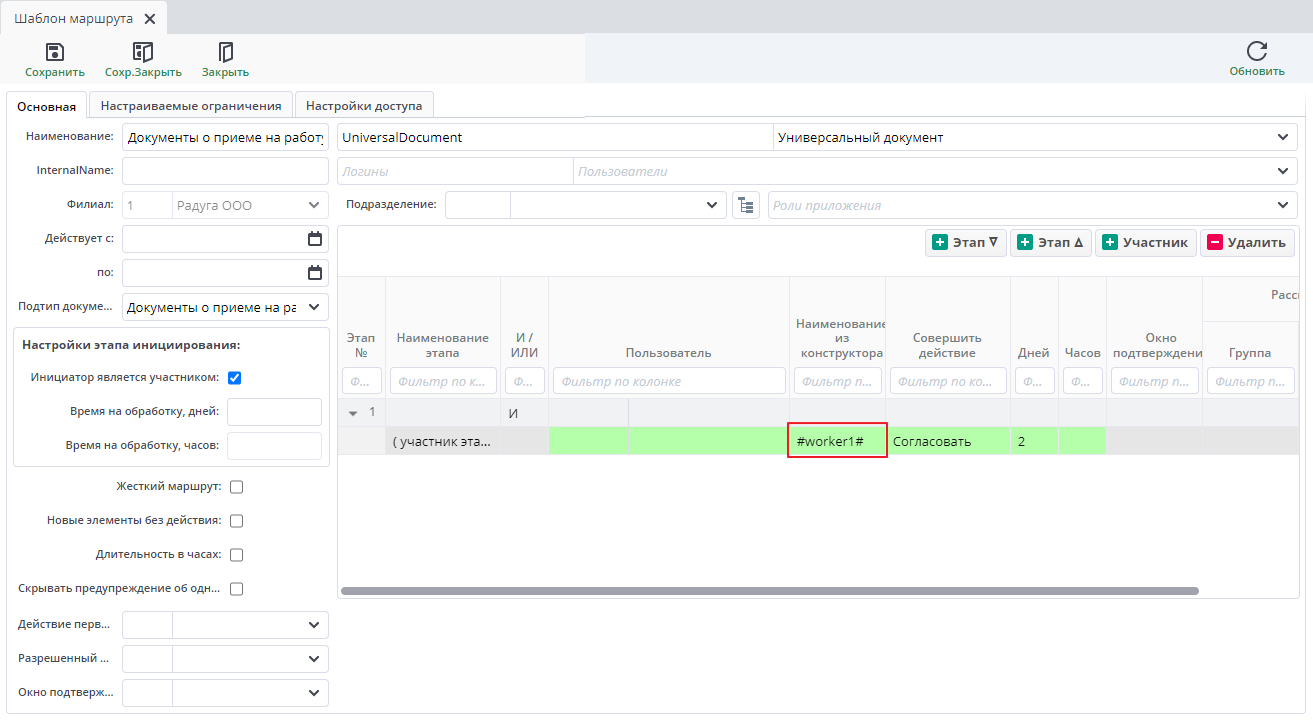This screenshot has width=1313, height=723.
Task: Open the Роли приложения dropdown
Action: (1283, 205)
